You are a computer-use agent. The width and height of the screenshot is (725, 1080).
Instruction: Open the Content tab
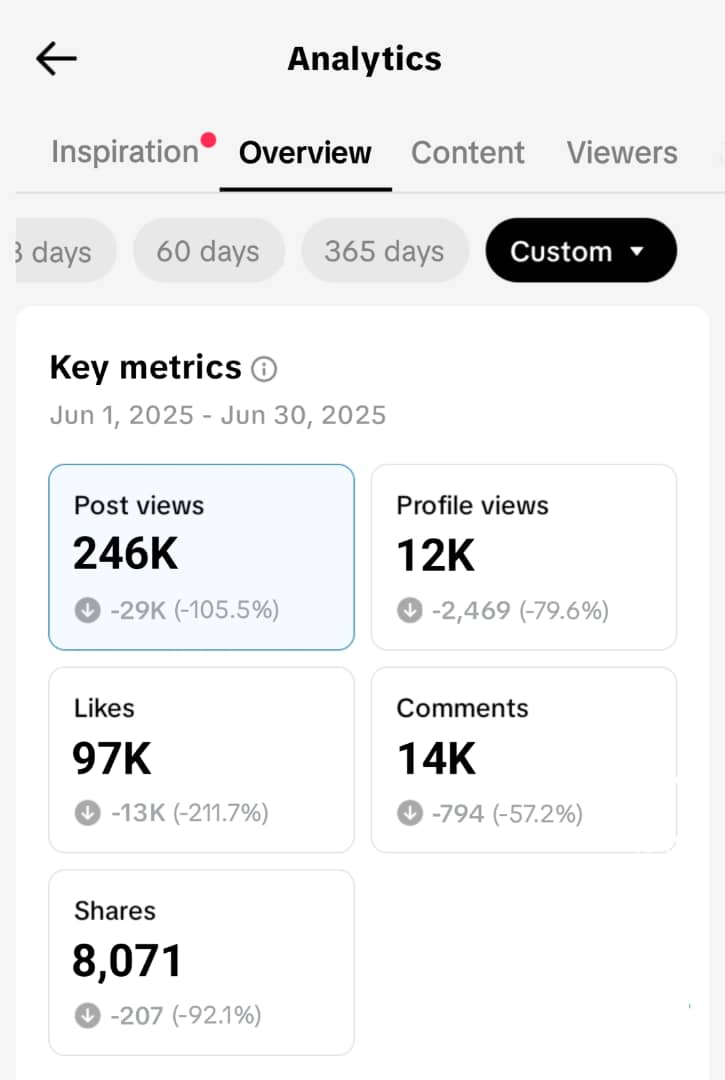[467, 153]
